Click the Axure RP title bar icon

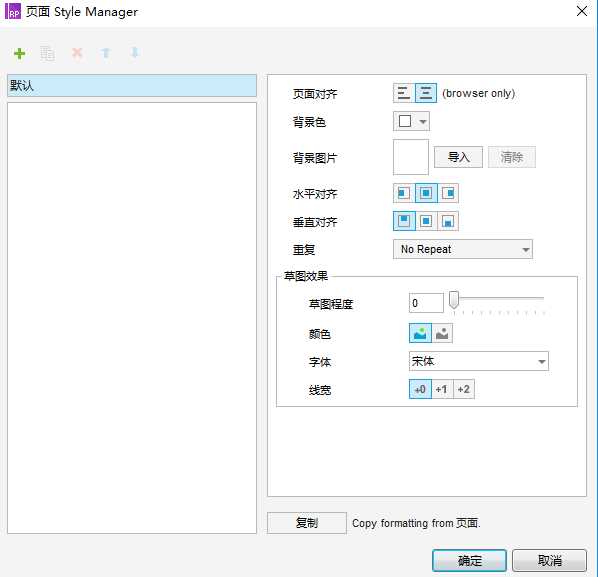coord(13,11)
